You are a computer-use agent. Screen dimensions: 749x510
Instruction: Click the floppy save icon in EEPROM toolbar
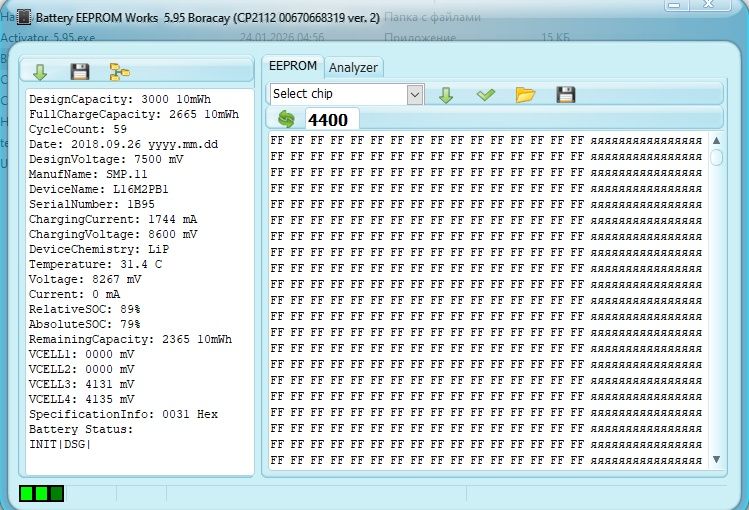566,95
